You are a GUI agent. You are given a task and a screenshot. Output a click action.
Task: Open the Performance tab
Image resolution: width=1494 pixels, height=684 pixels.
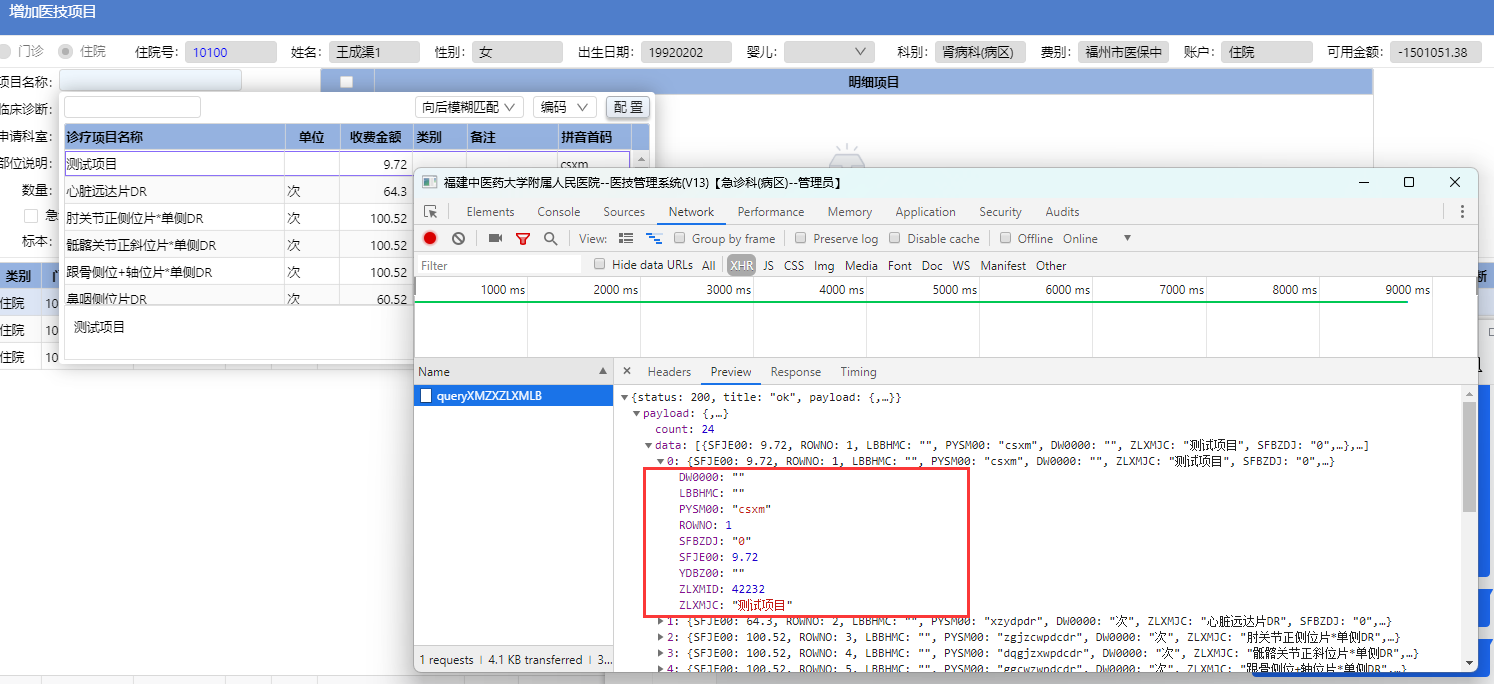click(x=771, y=212)
